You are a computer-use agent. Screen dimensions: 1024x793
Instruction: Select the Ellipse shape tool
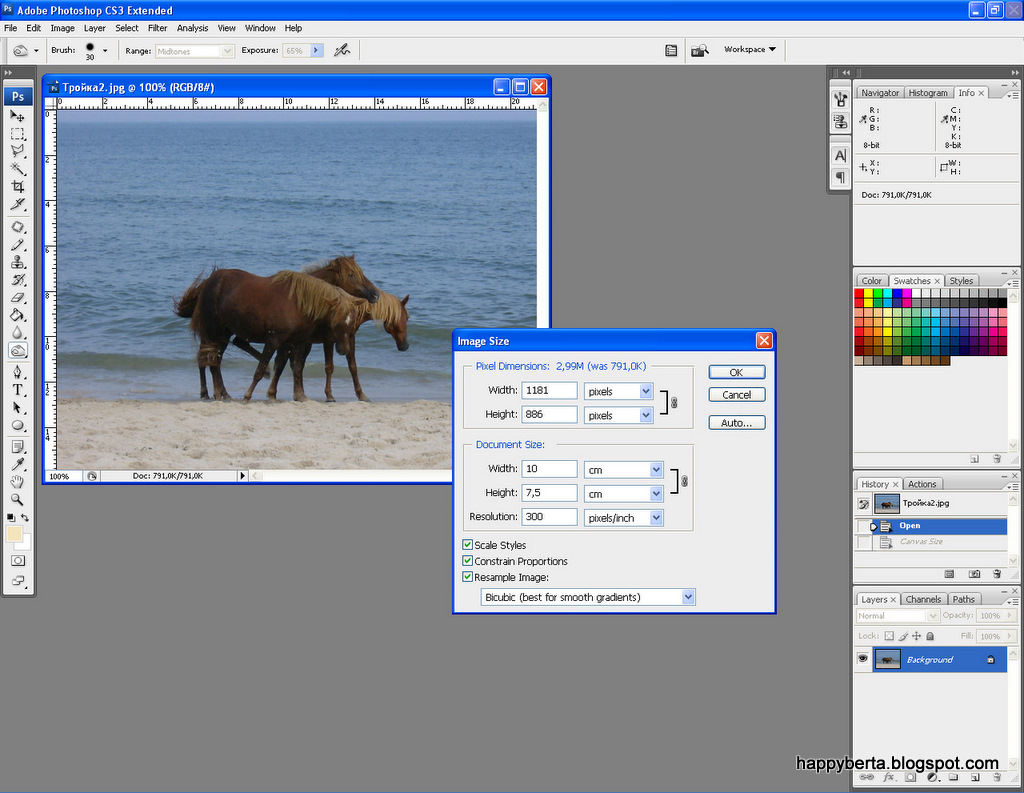[18, 425]
